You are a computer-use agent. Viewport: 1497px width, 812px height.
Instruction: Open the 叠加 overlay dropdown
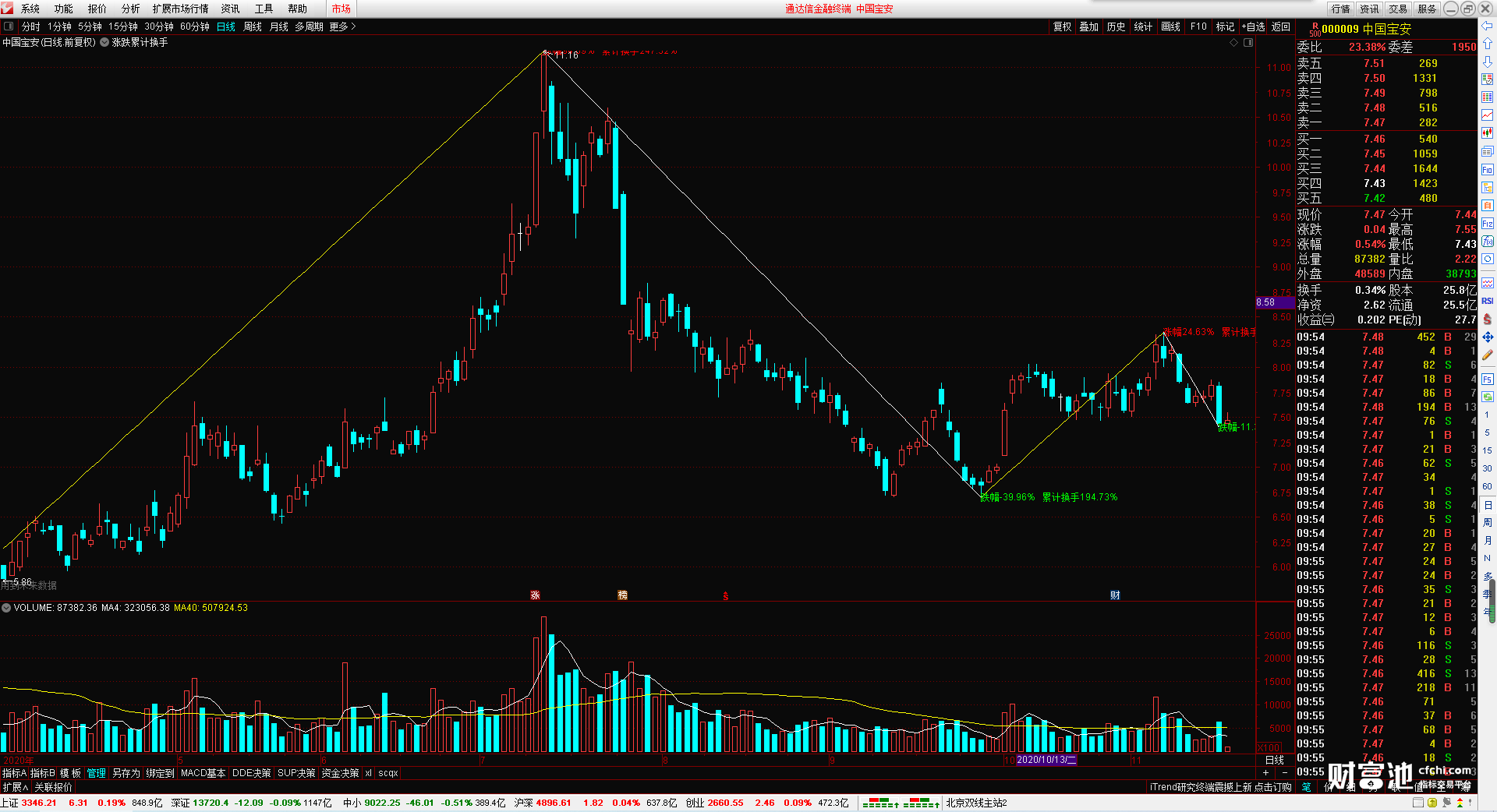tap(1088, 26)
